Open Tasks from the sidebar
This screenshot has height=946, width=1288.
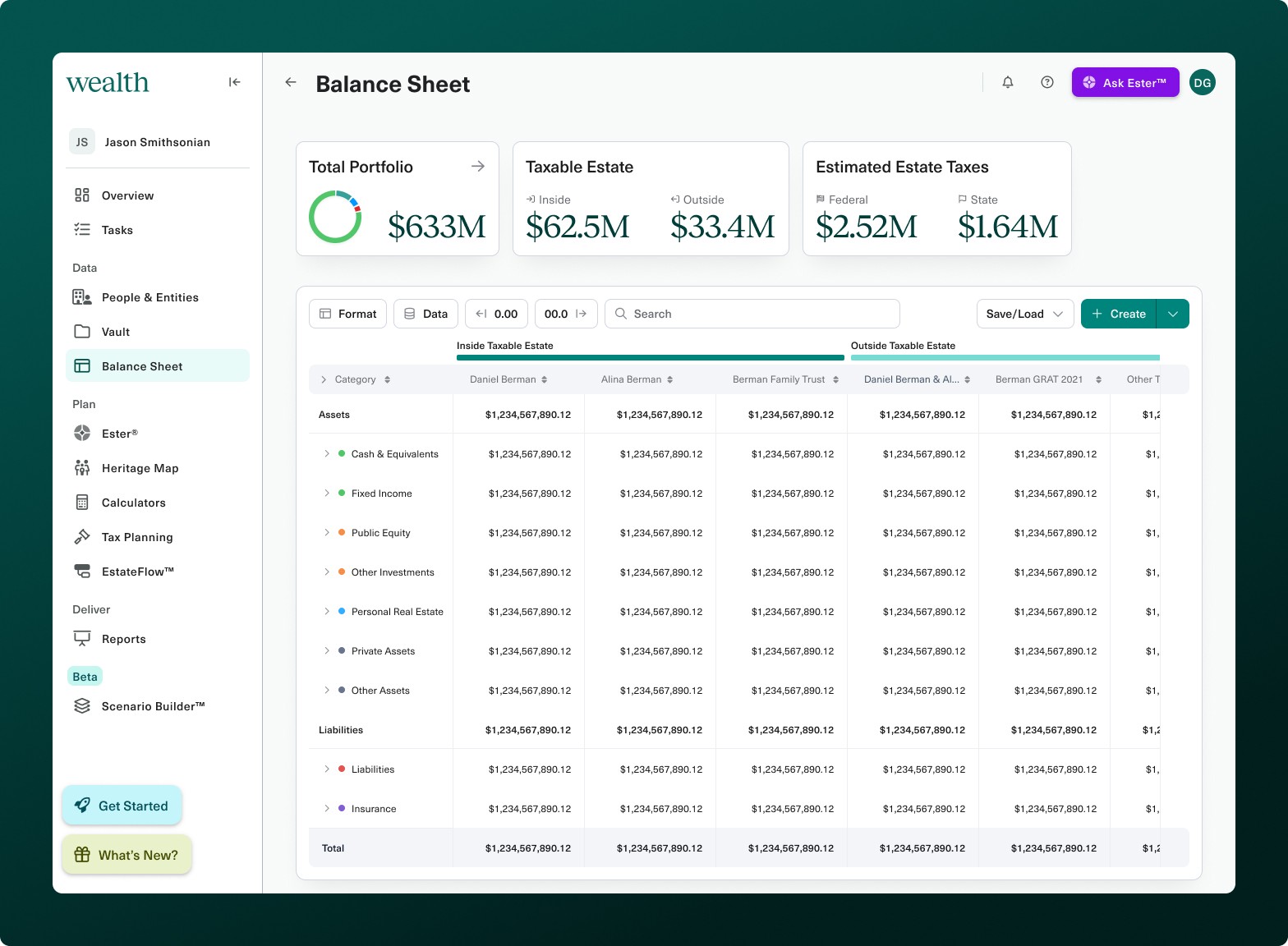[158, 230]
